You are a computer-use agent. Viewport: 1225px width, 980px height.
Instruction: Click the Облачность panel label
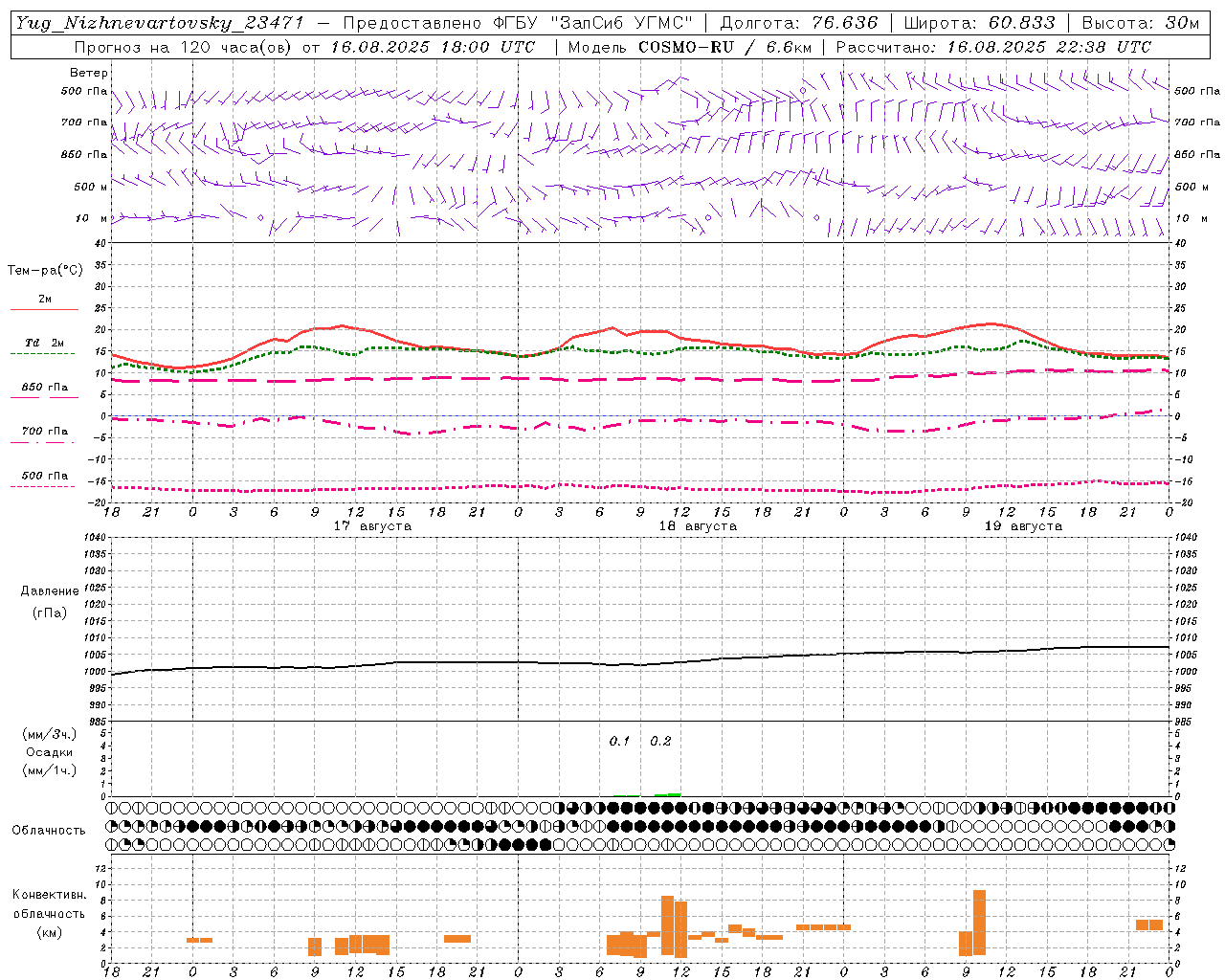49,831
